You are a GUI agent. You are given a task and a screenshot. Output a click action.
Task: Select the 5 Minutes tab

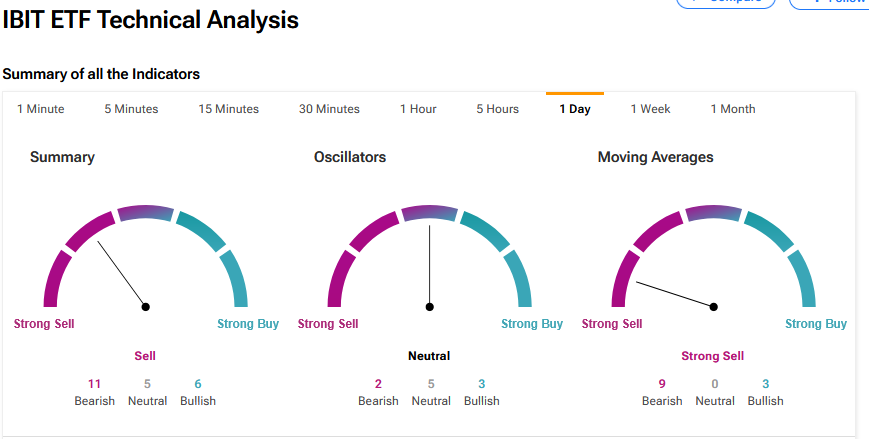pyautogui.click(x=131, y=109)
